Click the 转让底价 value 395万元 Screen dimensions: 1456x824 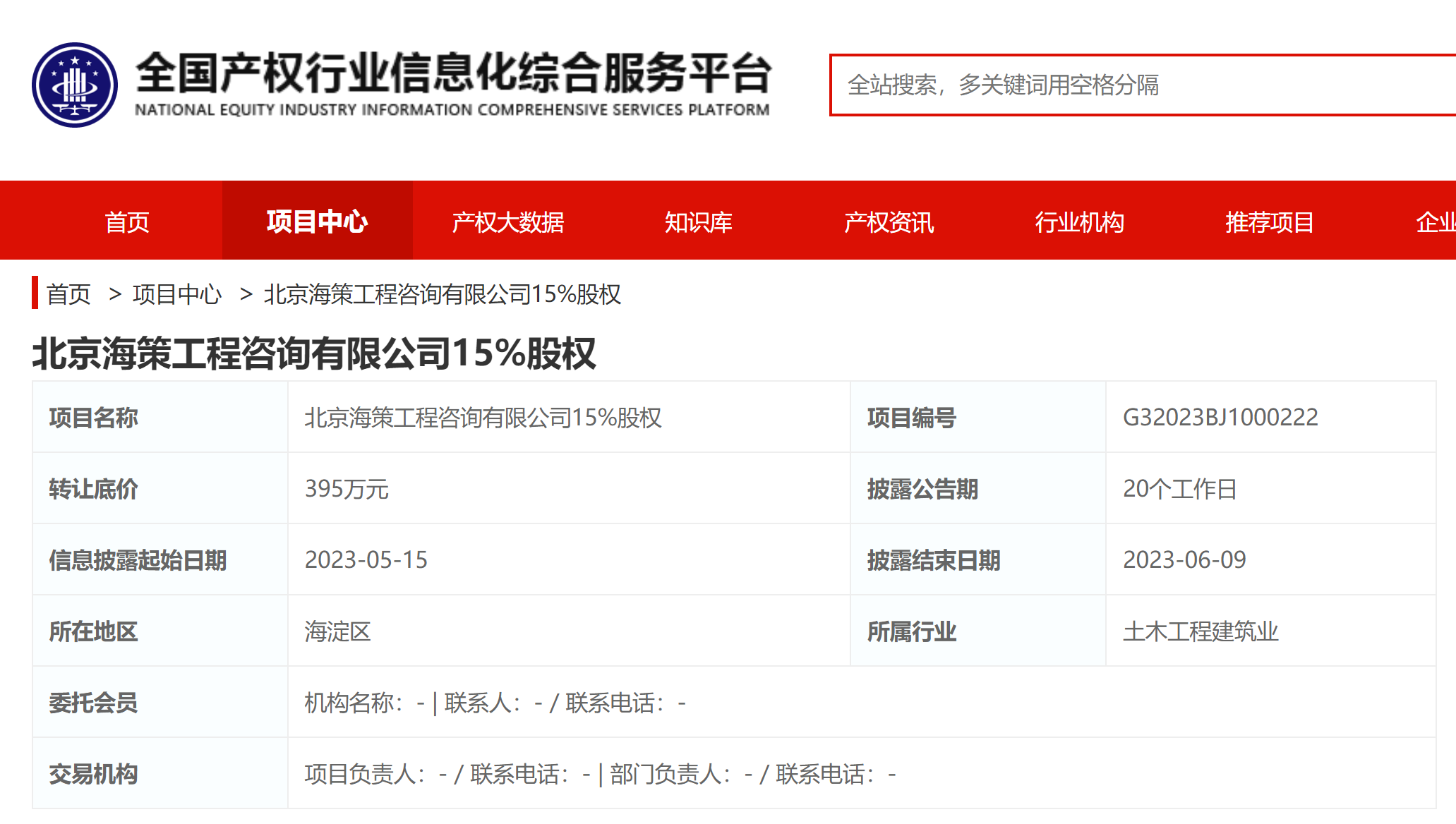[x=344, y=488]
